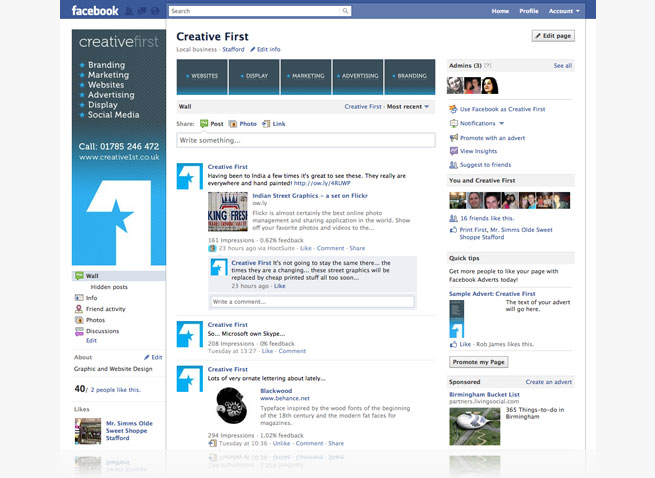Click Friend activity sidebar icon
The height and width of the screenshot is (478, 655).
click(x=79, y=309)
